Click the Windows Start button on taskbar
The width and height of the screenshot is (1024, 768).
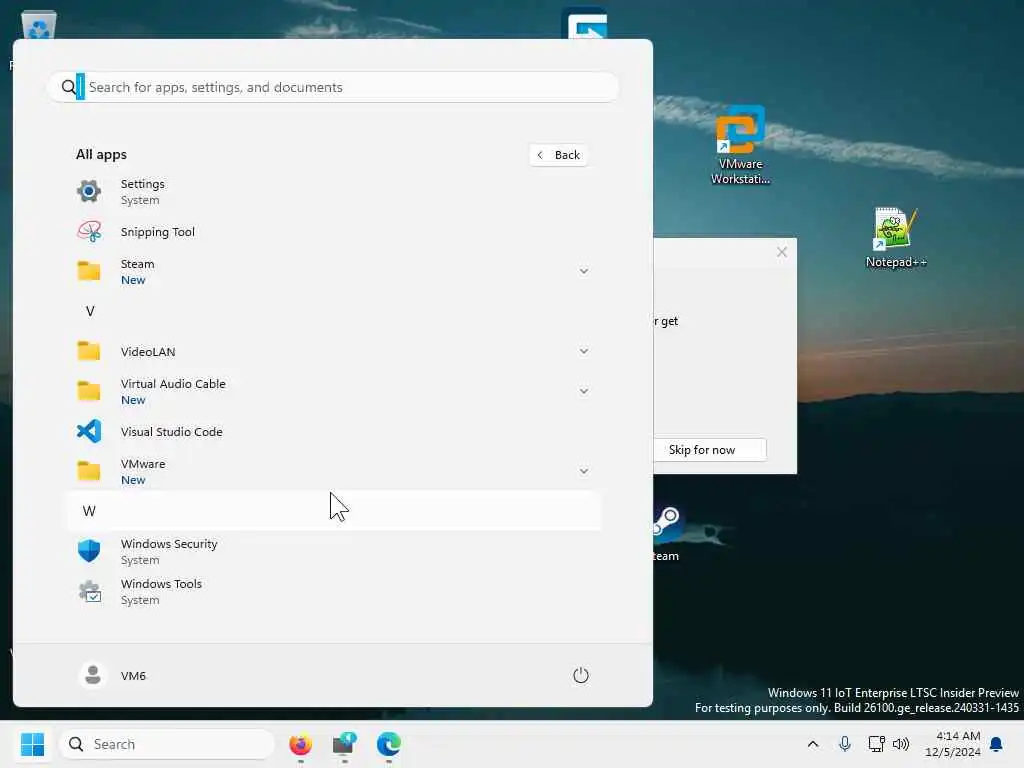(32, 744)
